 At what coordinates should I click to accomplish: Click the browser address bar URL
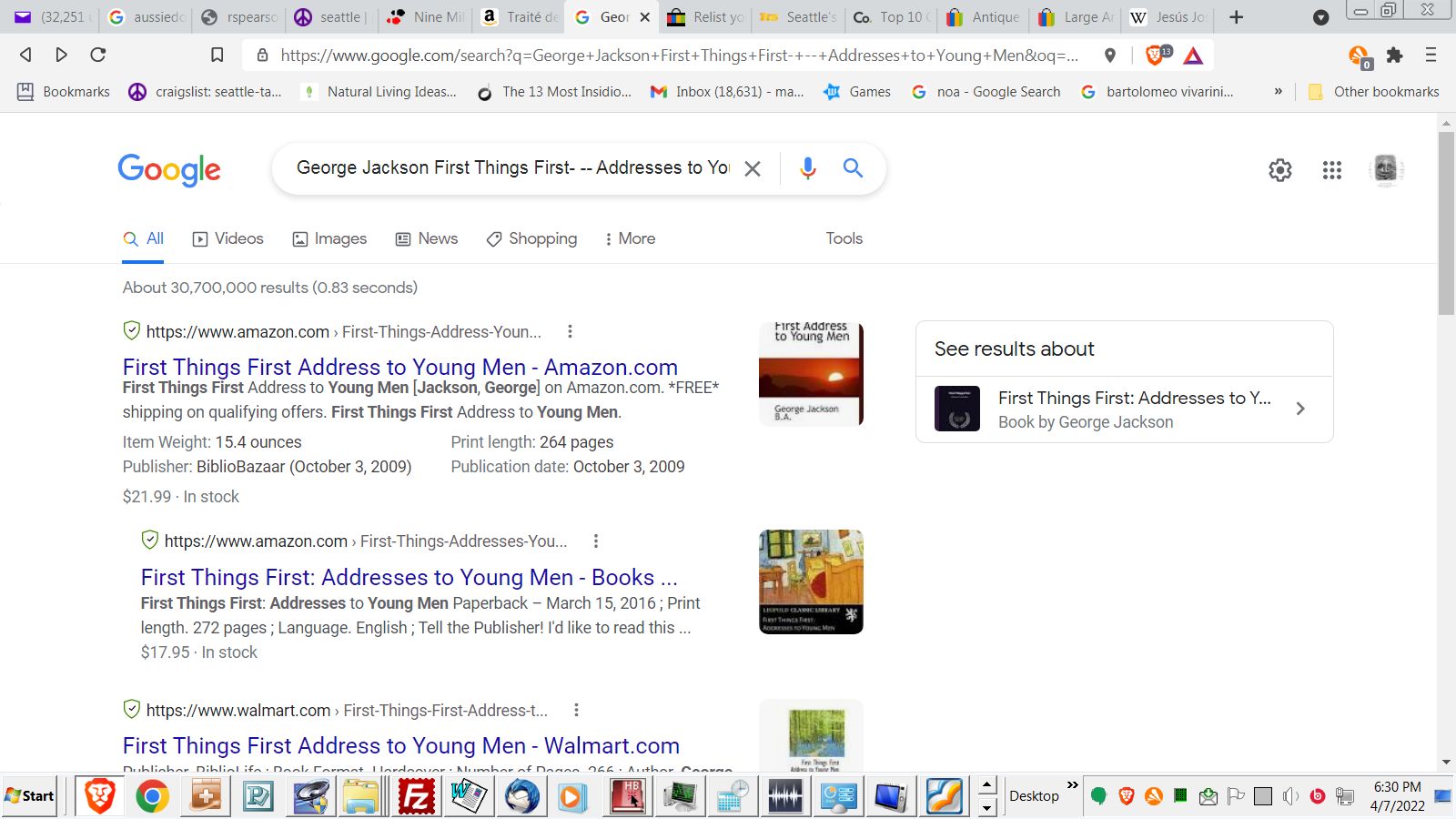tap(679, 55)
